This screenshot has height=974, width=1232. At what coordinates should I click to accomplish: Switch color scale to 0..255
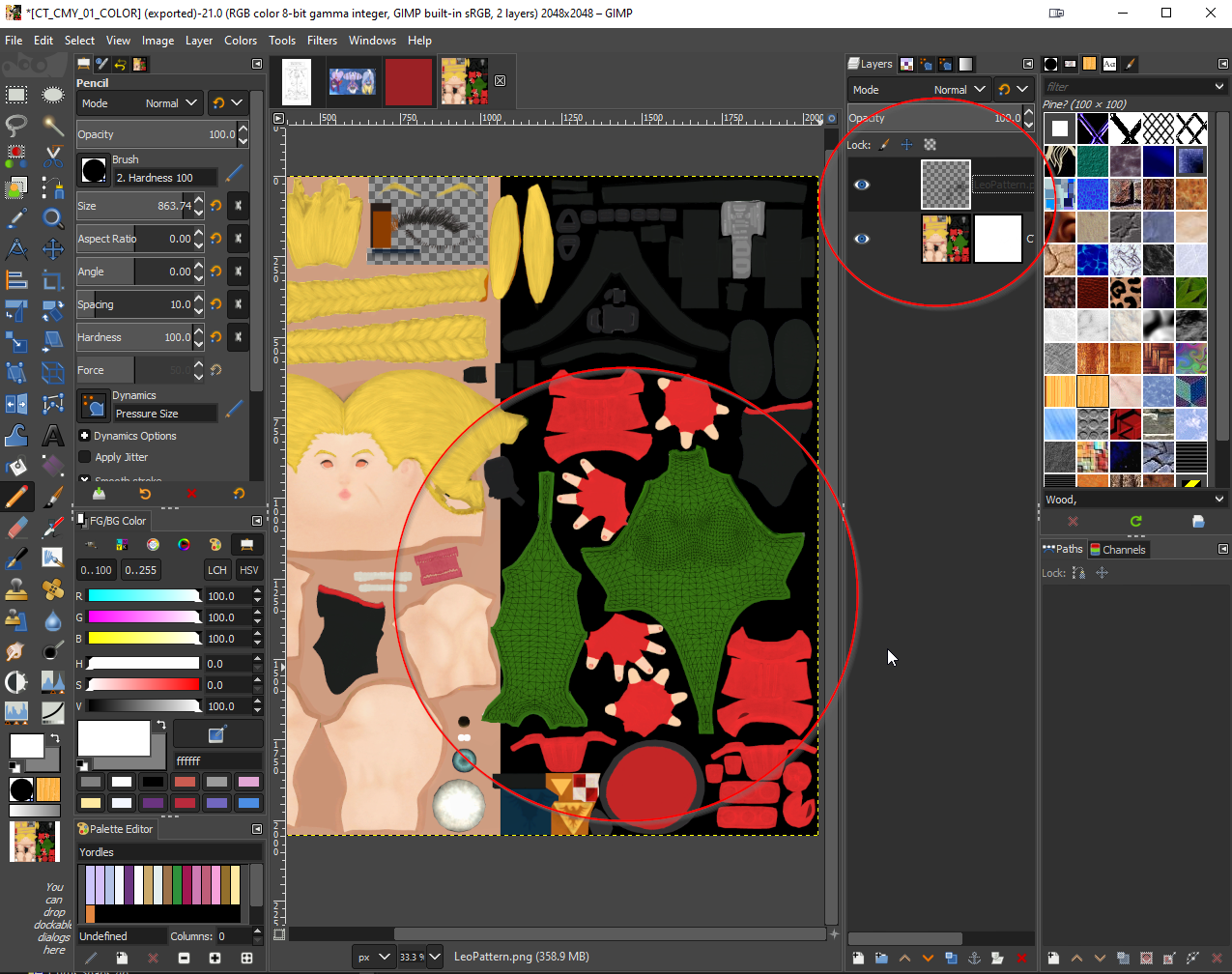tap(140, 570)
